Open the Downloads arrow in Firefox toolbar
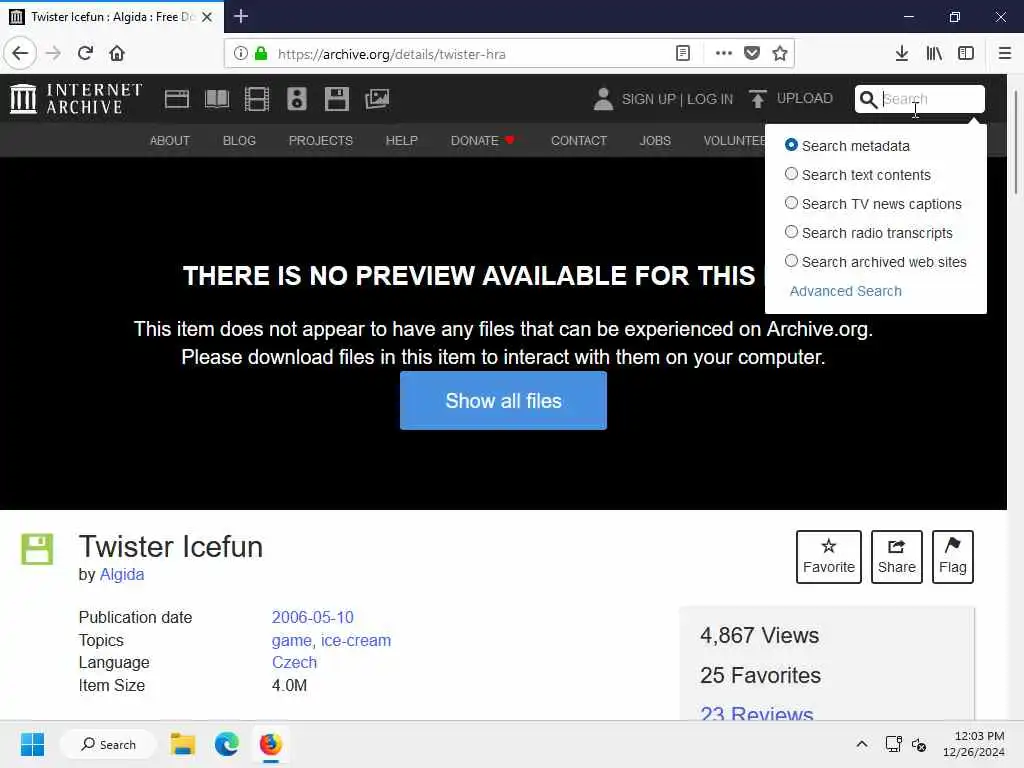This screenshot has width=1024, height=768. [x=901, y=53]
